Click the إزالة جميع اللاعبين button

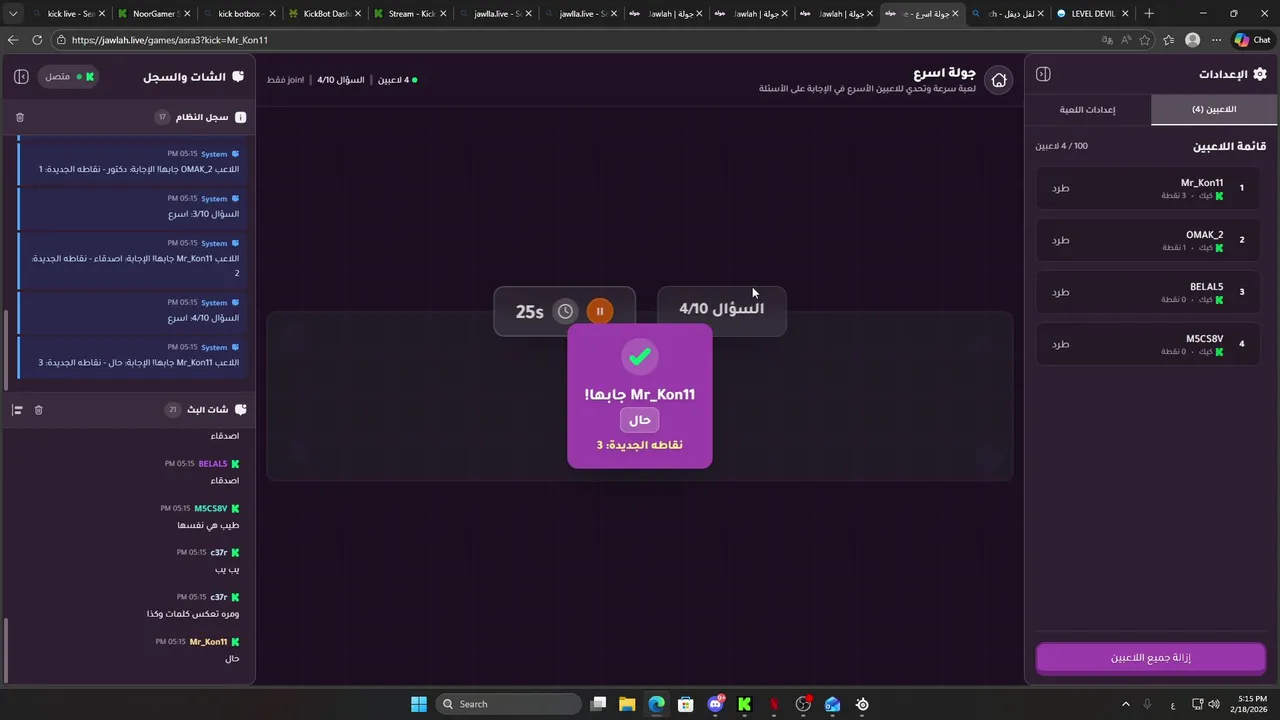1151,658
